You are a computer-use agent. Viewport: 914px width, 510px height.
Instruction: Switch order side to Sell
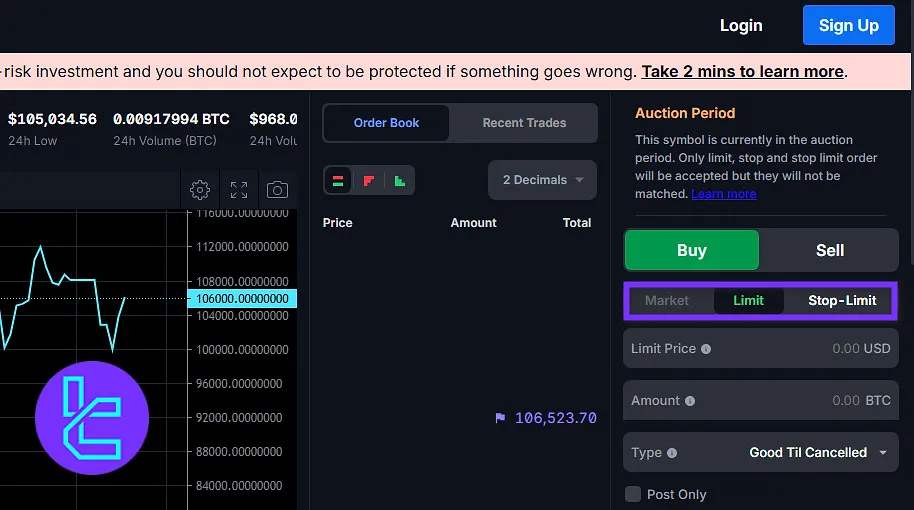click(x=829, y=251)
